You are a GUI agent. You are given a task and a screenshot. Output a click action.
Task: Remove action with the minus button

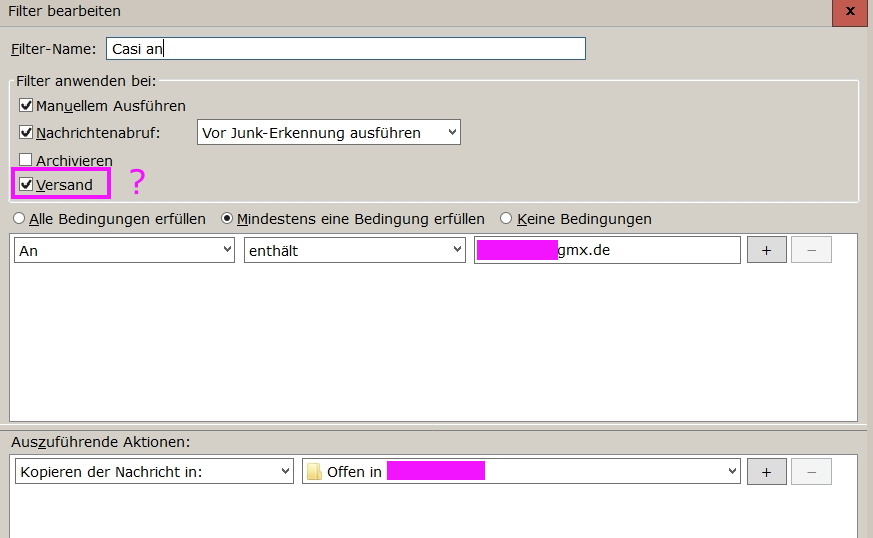click(x=811, y=472)
